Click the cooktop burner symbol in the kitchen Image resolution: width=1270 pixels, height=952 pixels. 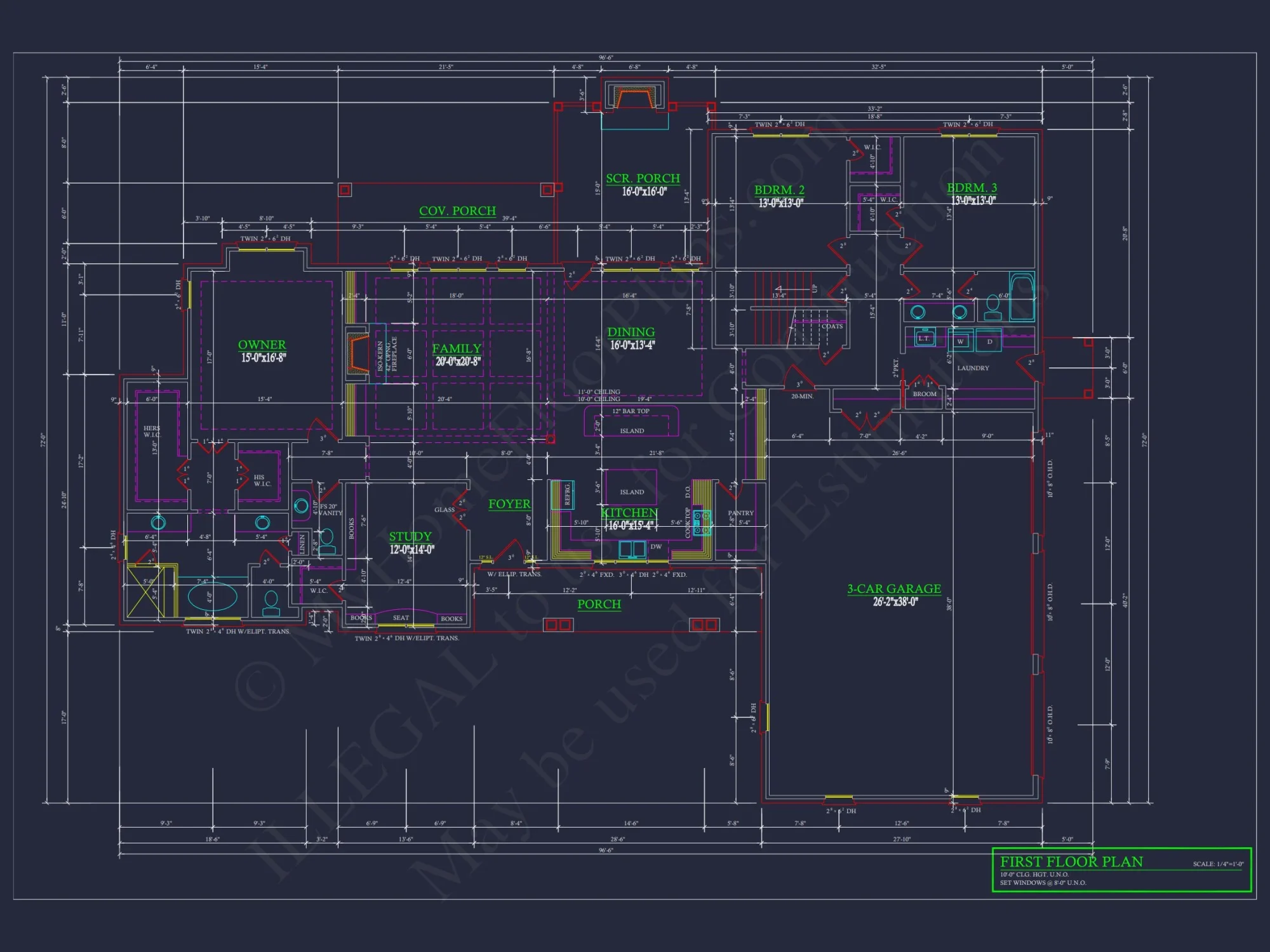coord(702,523)
